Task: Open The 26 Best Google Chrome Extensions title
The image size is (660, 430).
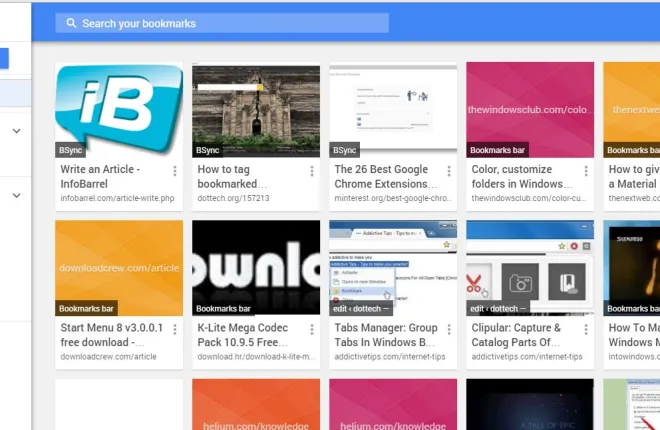Action: click(386, 176)
